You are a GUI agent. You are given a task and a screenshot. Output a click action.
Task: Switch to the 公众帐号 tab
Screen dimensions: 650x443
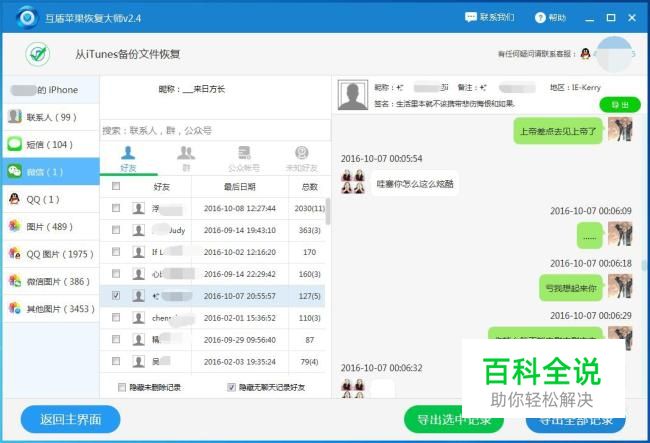click(244, 159)
